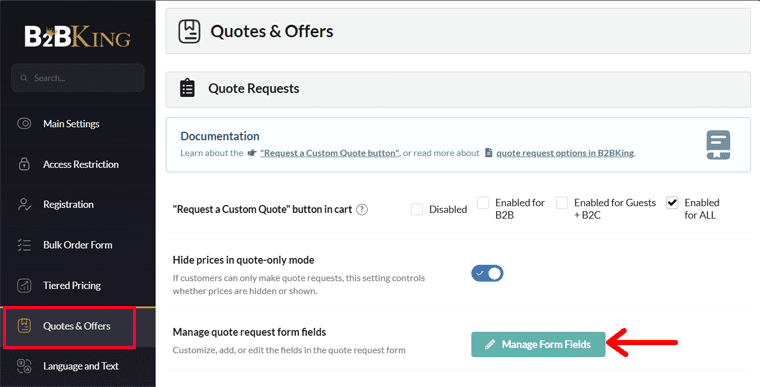The height and width of the screenshot is (387, 760).
Task: Click the pointing hand icon in Documentation
Action: tap(252, 153)
